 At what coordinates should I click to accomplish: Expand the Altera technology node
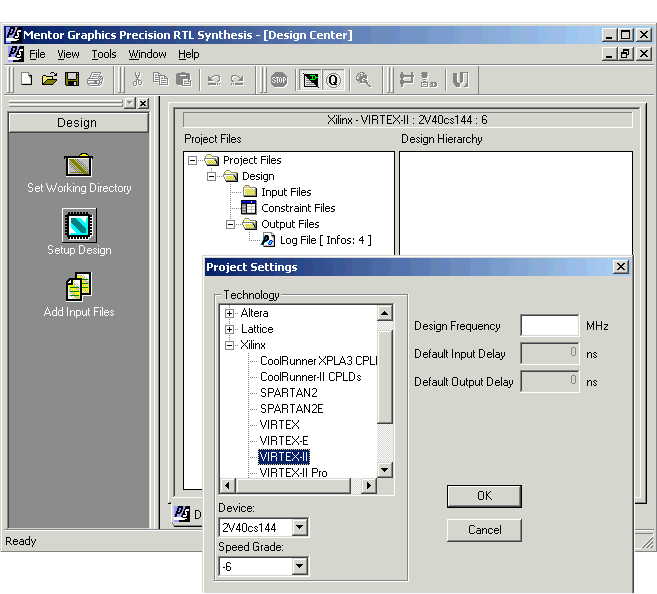click(229, 313)
